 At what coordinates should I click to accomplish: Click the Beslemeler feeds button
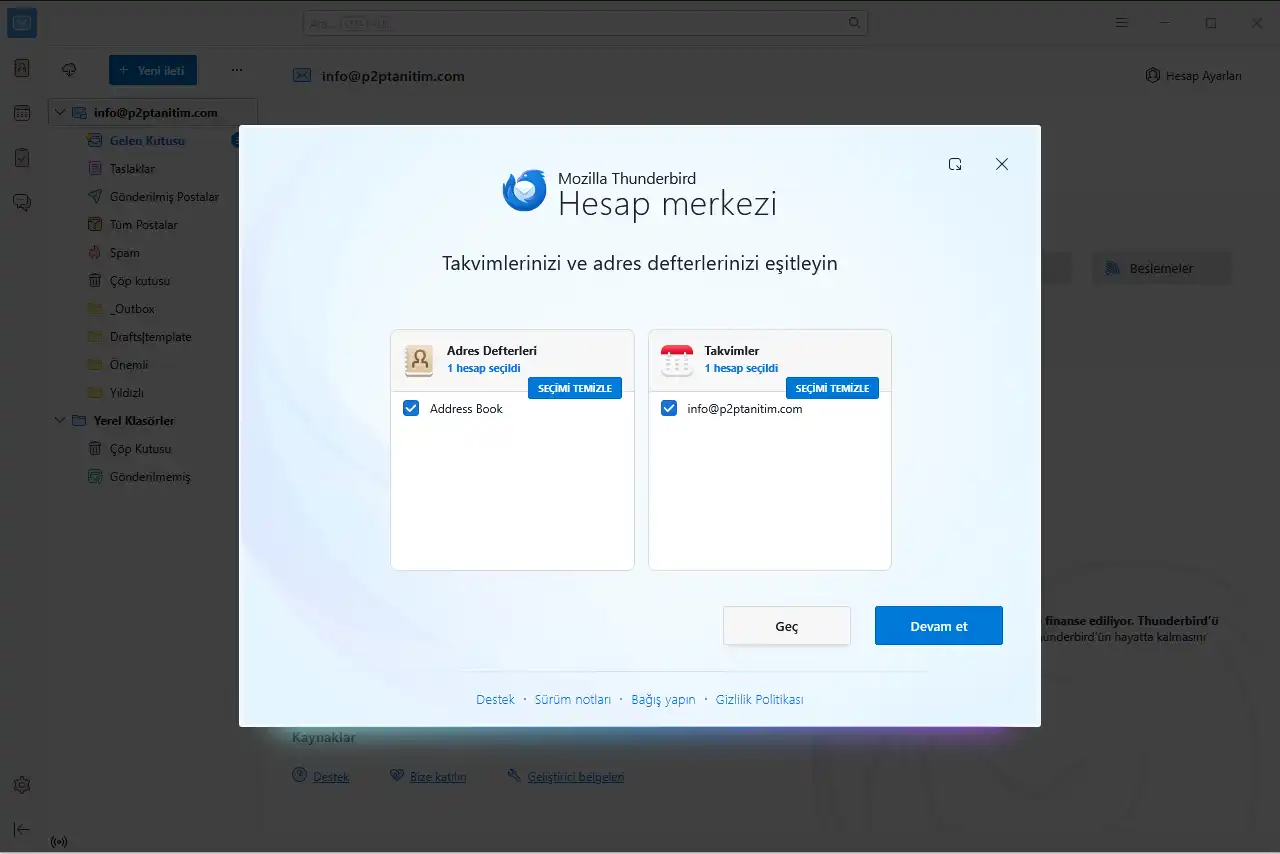click(x=1161, y=268)
